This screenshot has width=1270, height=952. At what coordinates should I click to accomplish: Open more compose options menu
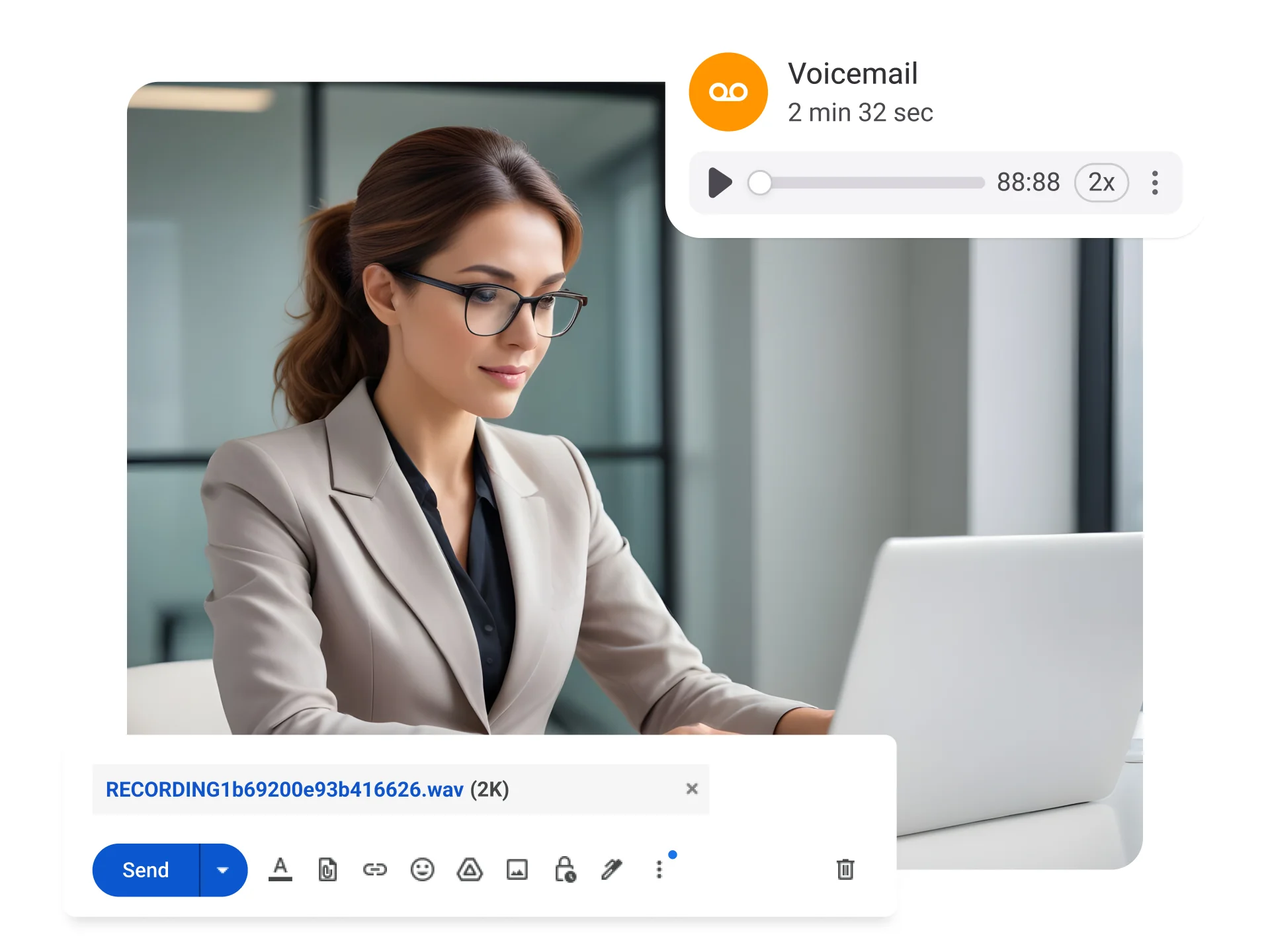[x=659, y=869]
